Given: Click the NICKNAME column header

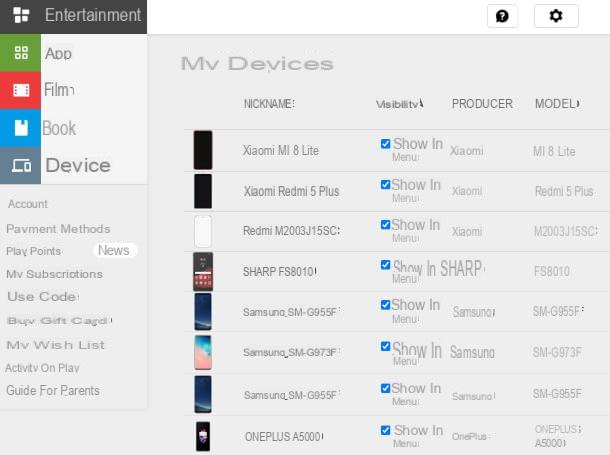Looking at the screenshot, I should click(269, 104).
